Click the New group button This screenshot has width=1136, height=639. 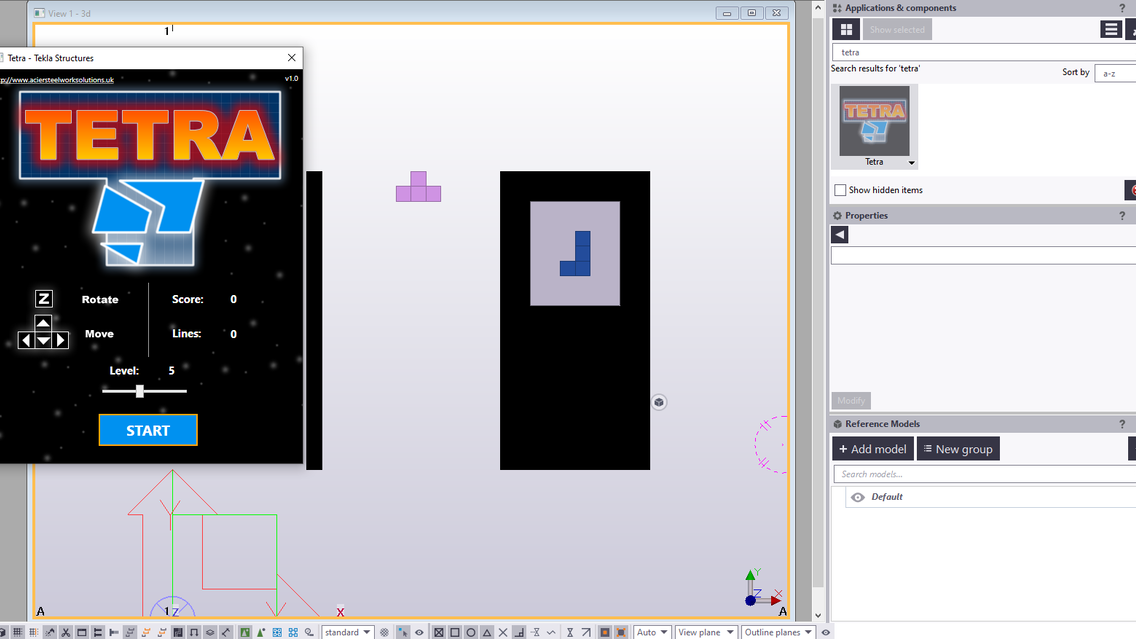pos(958,449)
